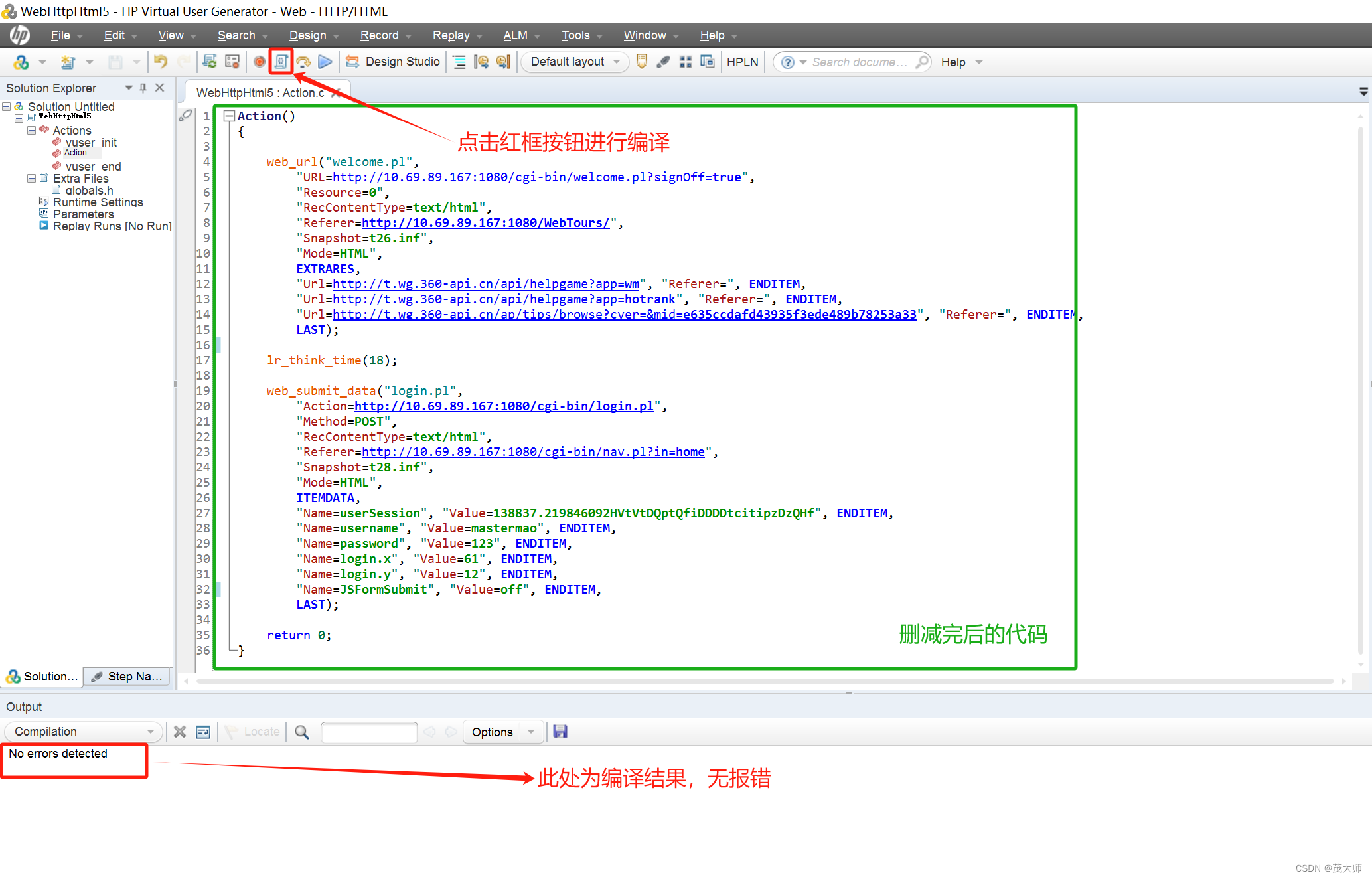
Task: Save the output log to a file
Action: click(560, 732)
